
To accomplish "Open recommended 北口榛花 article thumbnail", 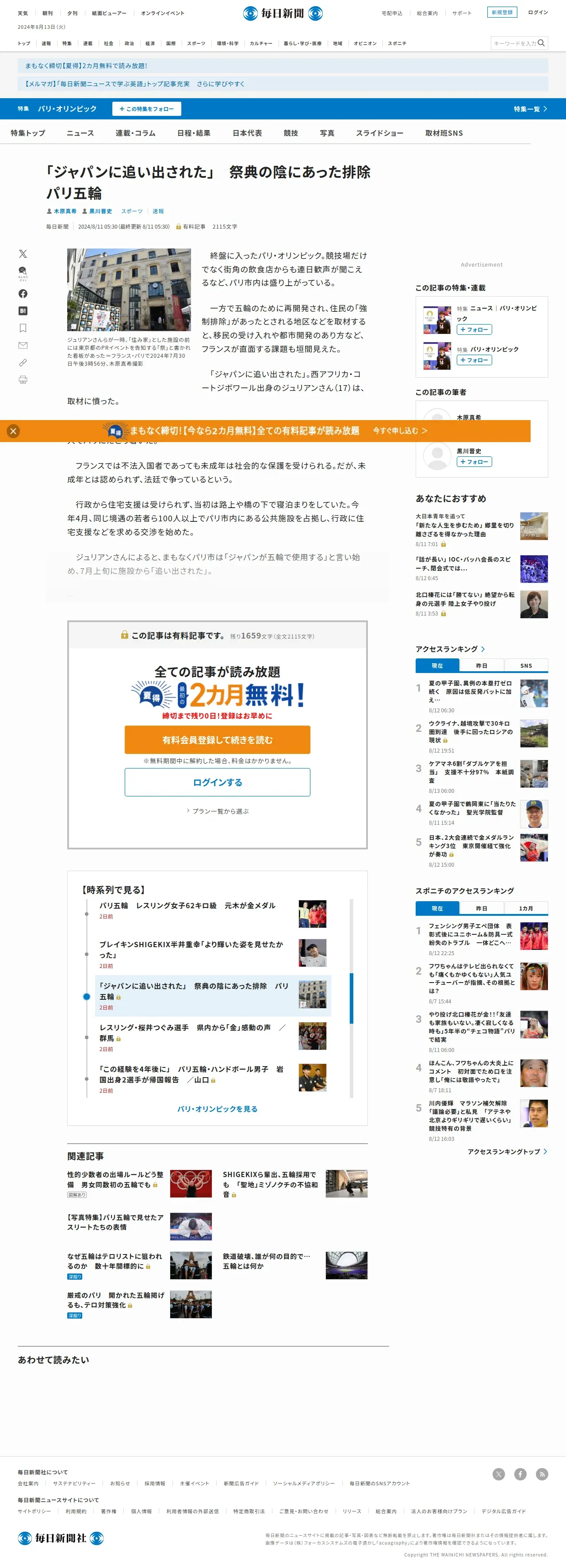I will (x=534, y=604).
